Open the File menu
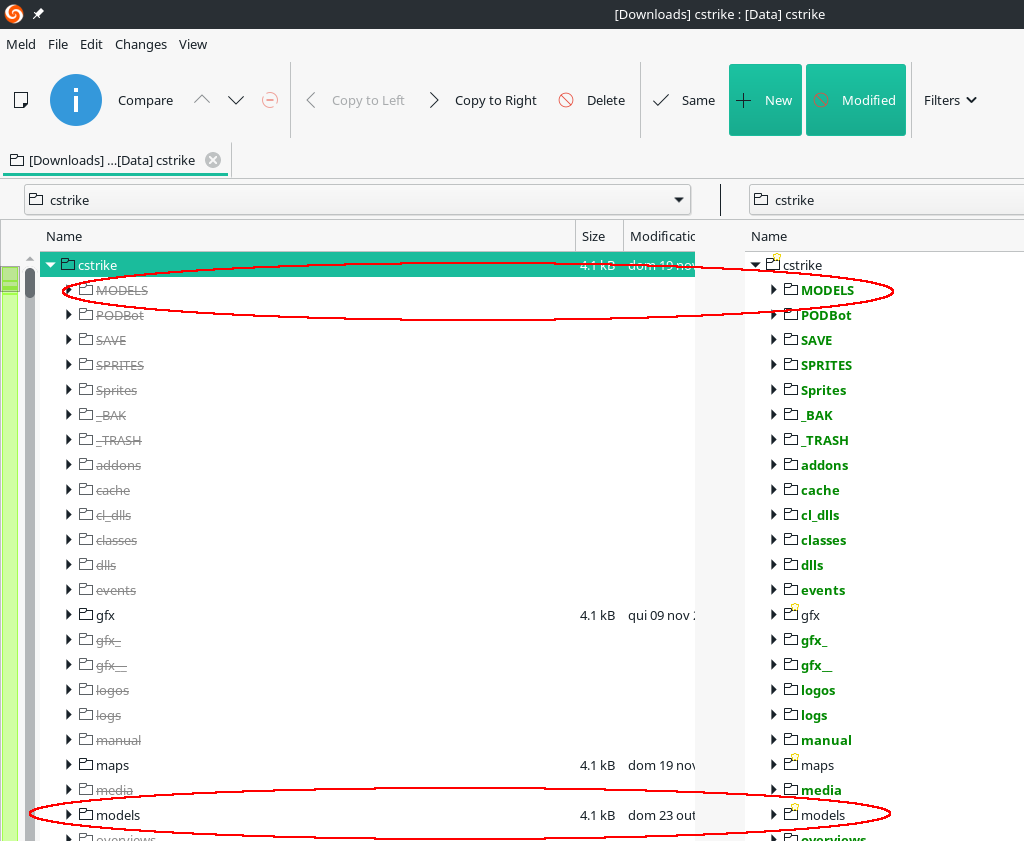The width and height of the screenshot is (1024, 841). 58,44
